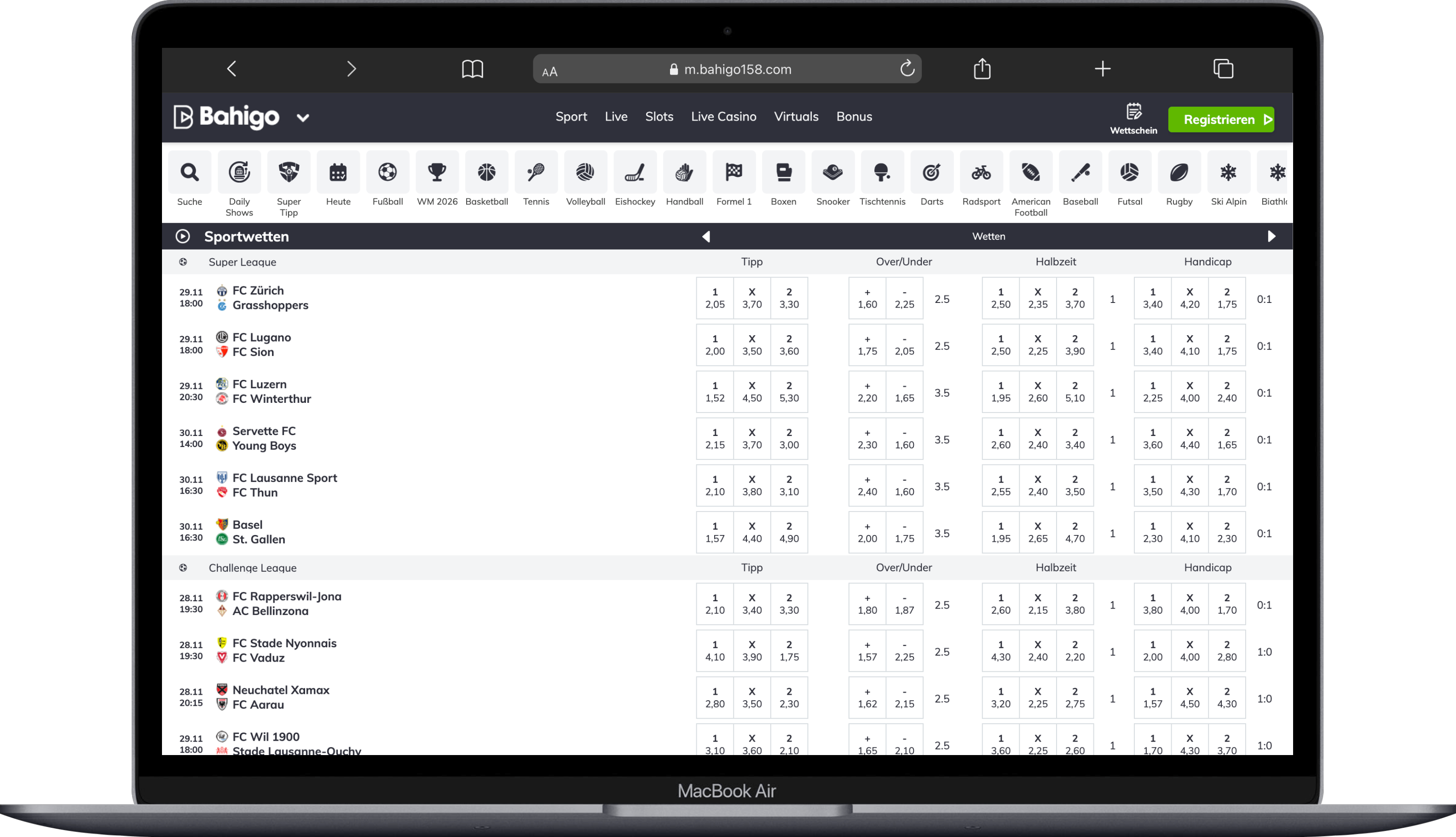Switch to the Virtuals menu item
The height and width of the screenshot is (837, 1456).
click(x=796, y=116)
